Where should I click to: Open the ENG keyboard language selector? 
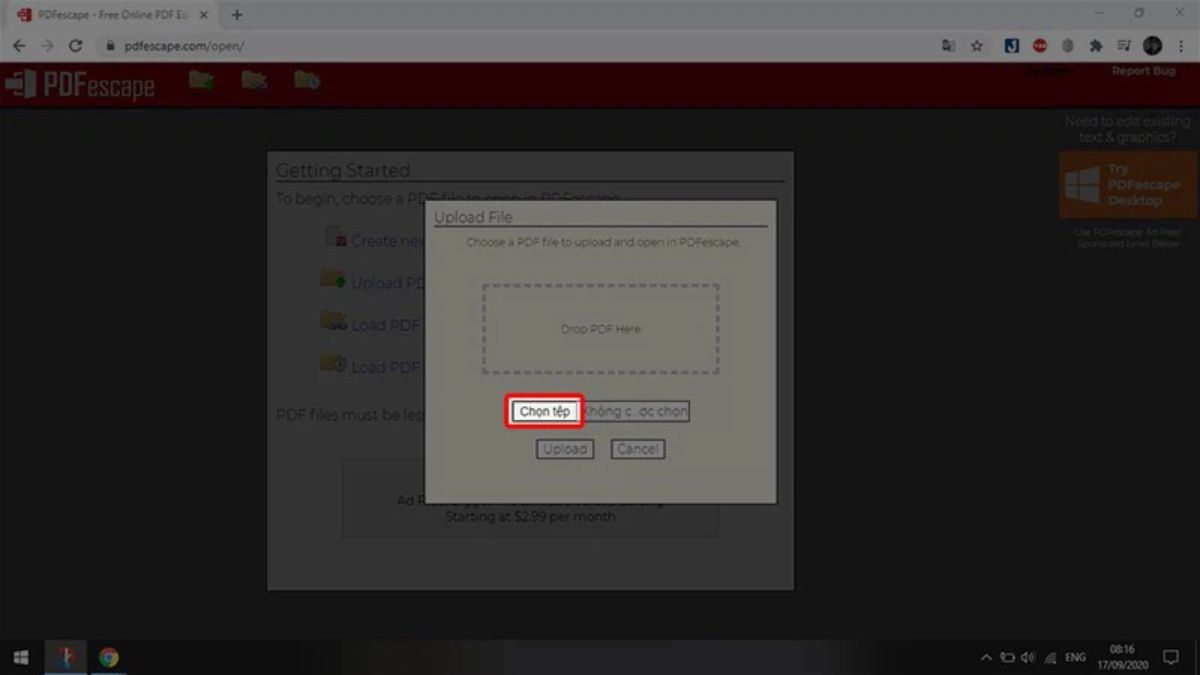click(1075, 657)
